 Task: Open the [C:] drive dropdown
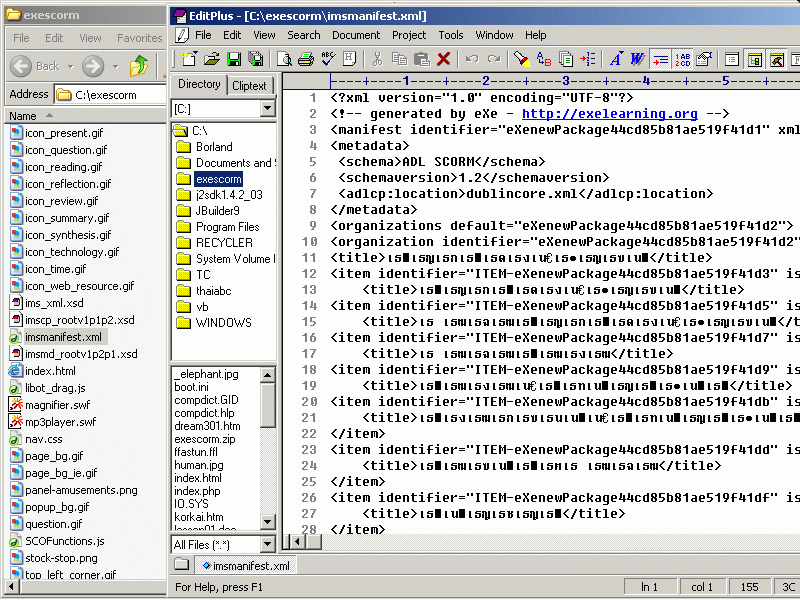point(267,108)
